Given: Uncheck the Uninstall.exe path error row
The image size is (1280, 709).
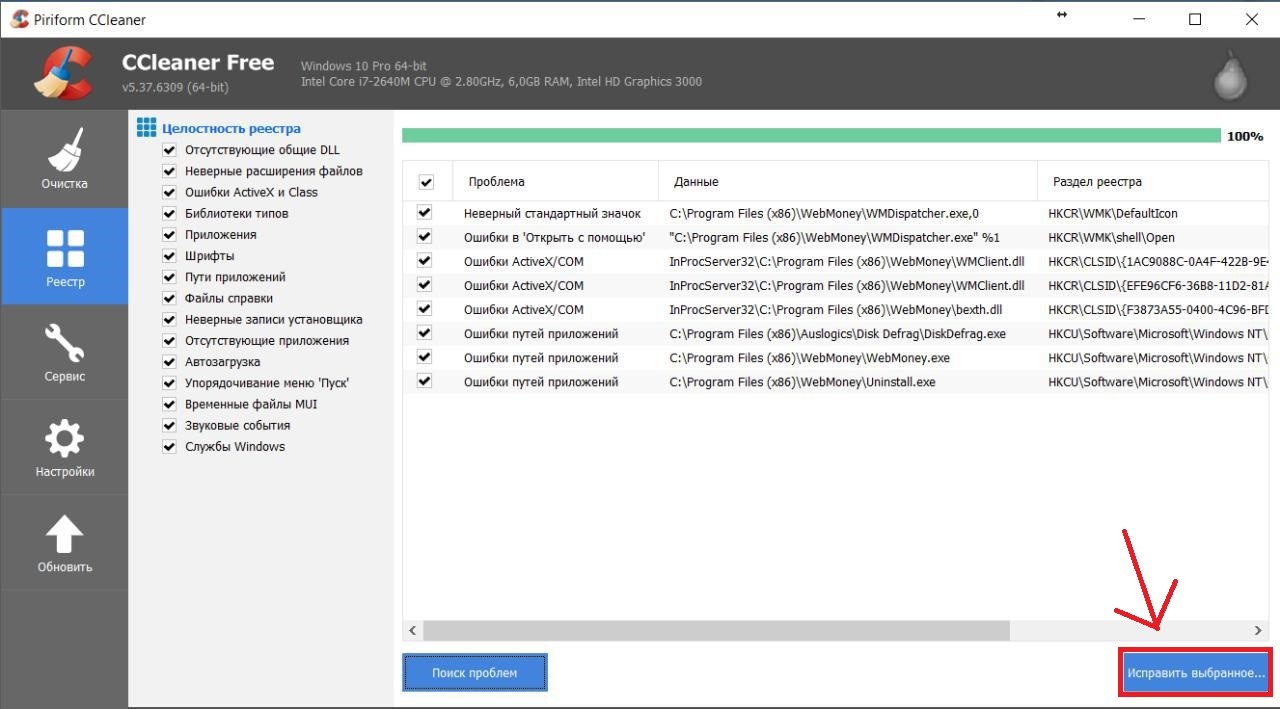Looking at the screenshot, I should [x=424, y=381].
